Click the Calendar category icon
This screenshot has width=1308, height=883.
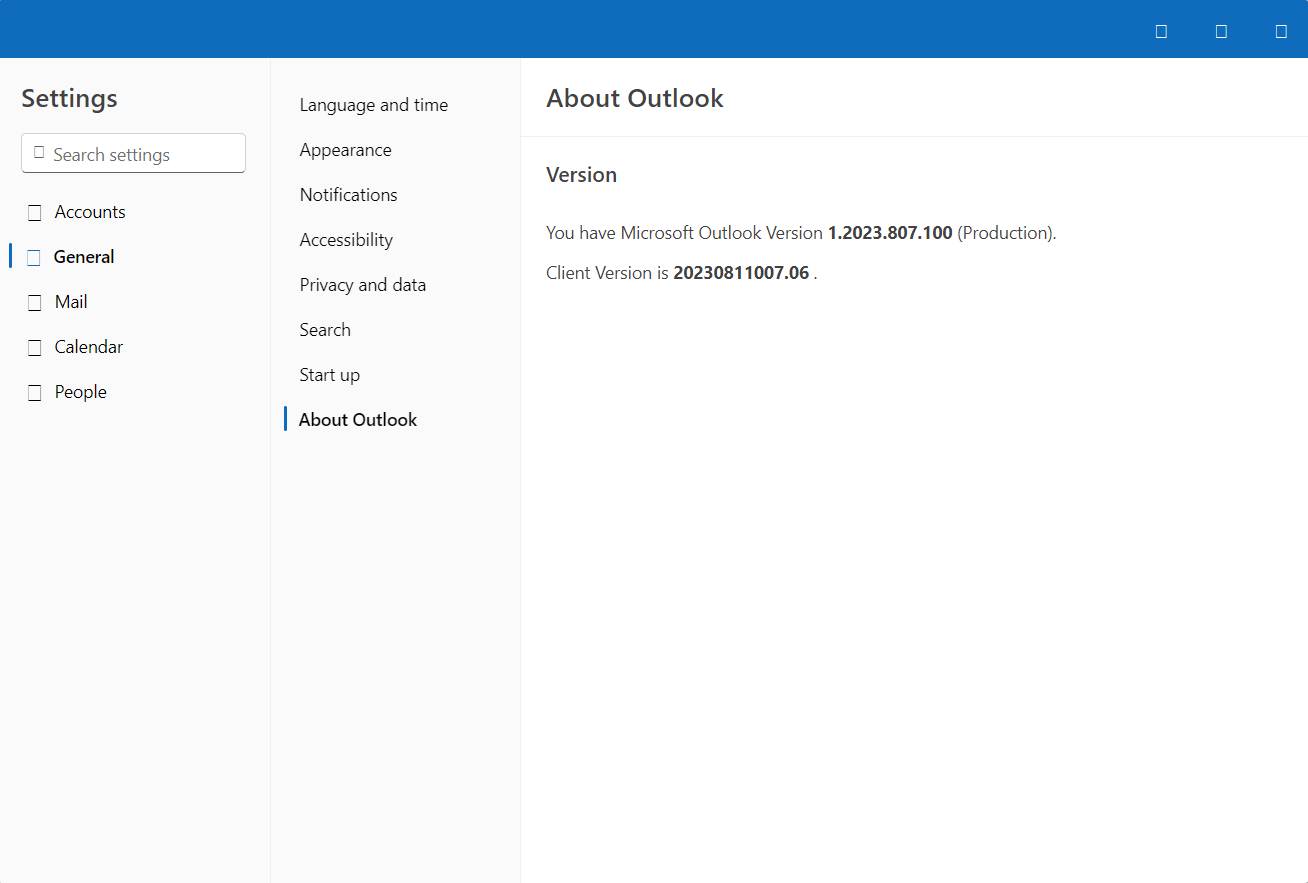coord(35,348)
